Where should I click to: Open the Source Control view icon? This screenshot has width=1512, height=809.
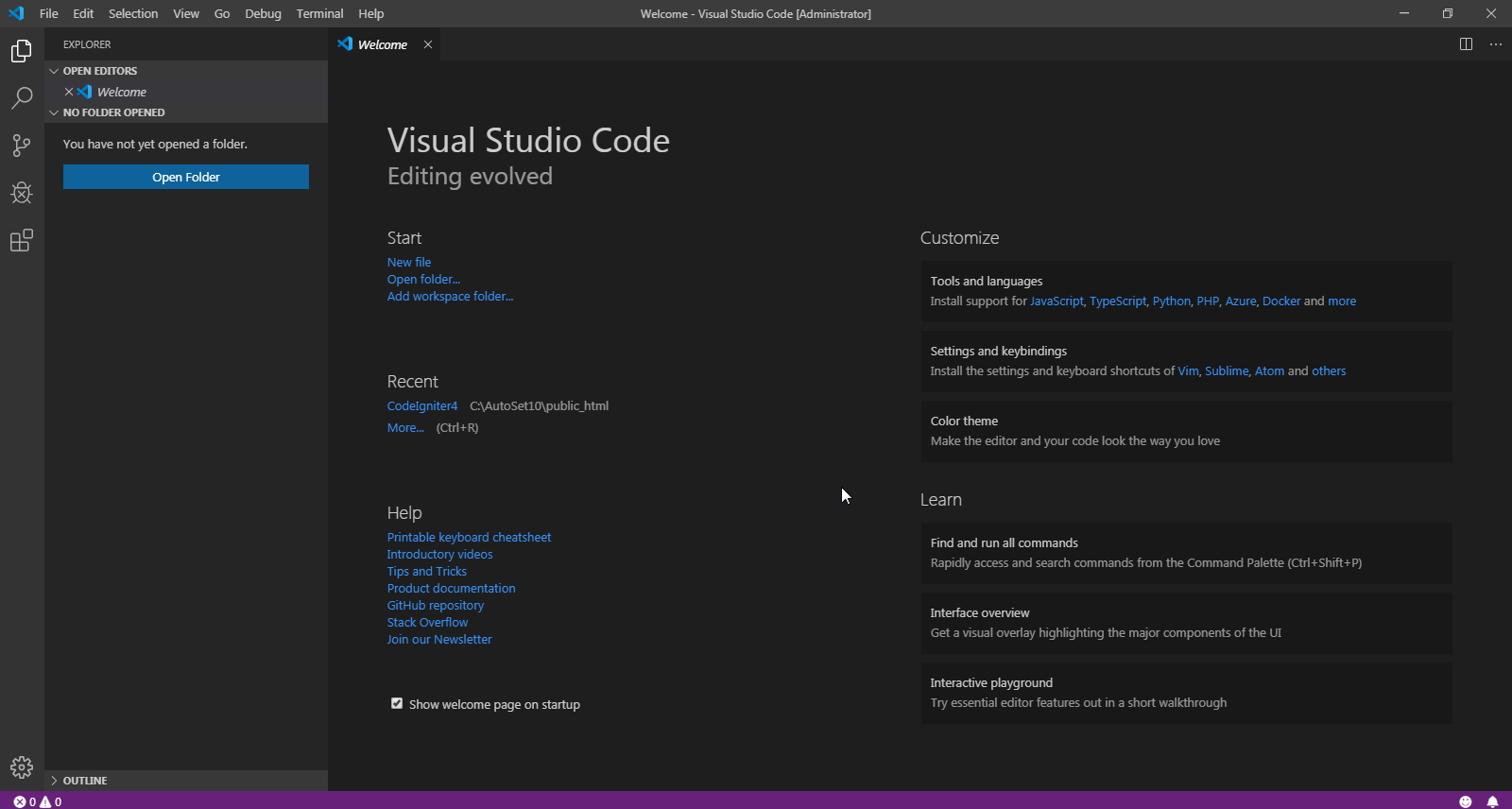pos(22,146)
